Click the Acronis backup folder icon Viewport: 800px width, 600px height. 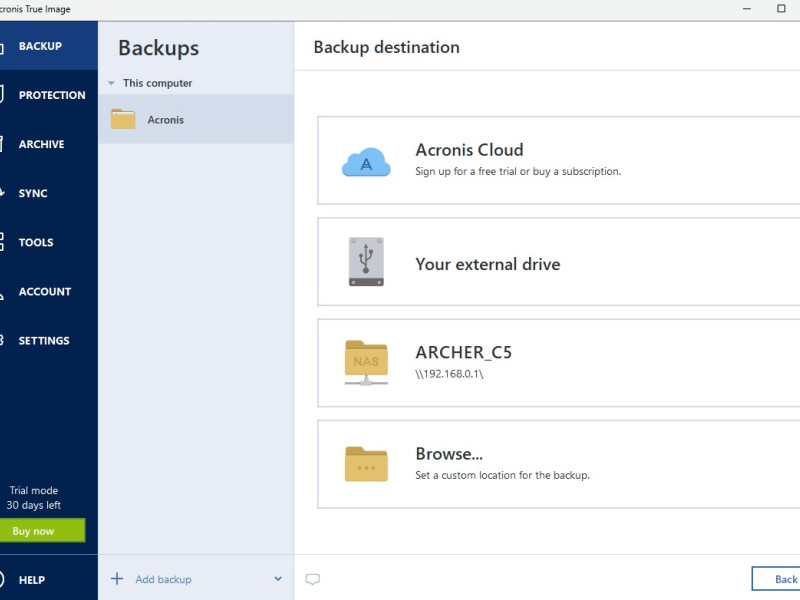pyautogui.click(x=123, y=119)
